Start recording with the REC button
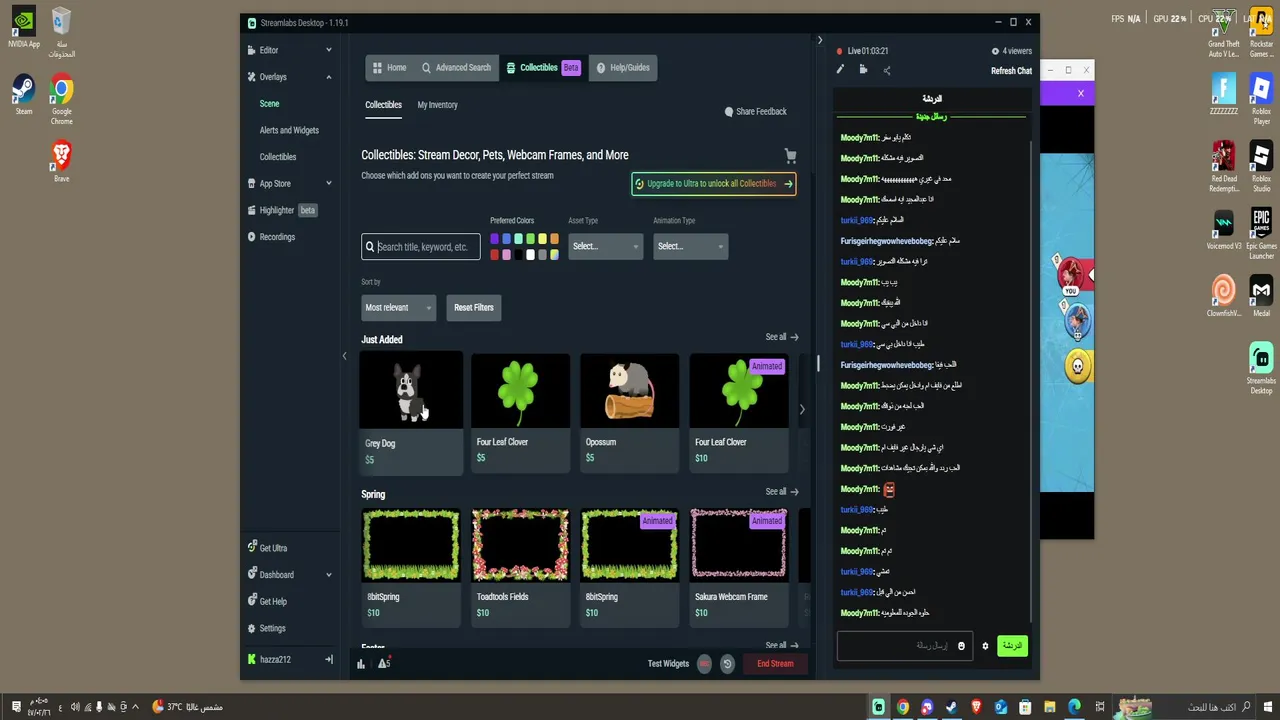This screenshot has width=1280, height=720. coord(704,663)
